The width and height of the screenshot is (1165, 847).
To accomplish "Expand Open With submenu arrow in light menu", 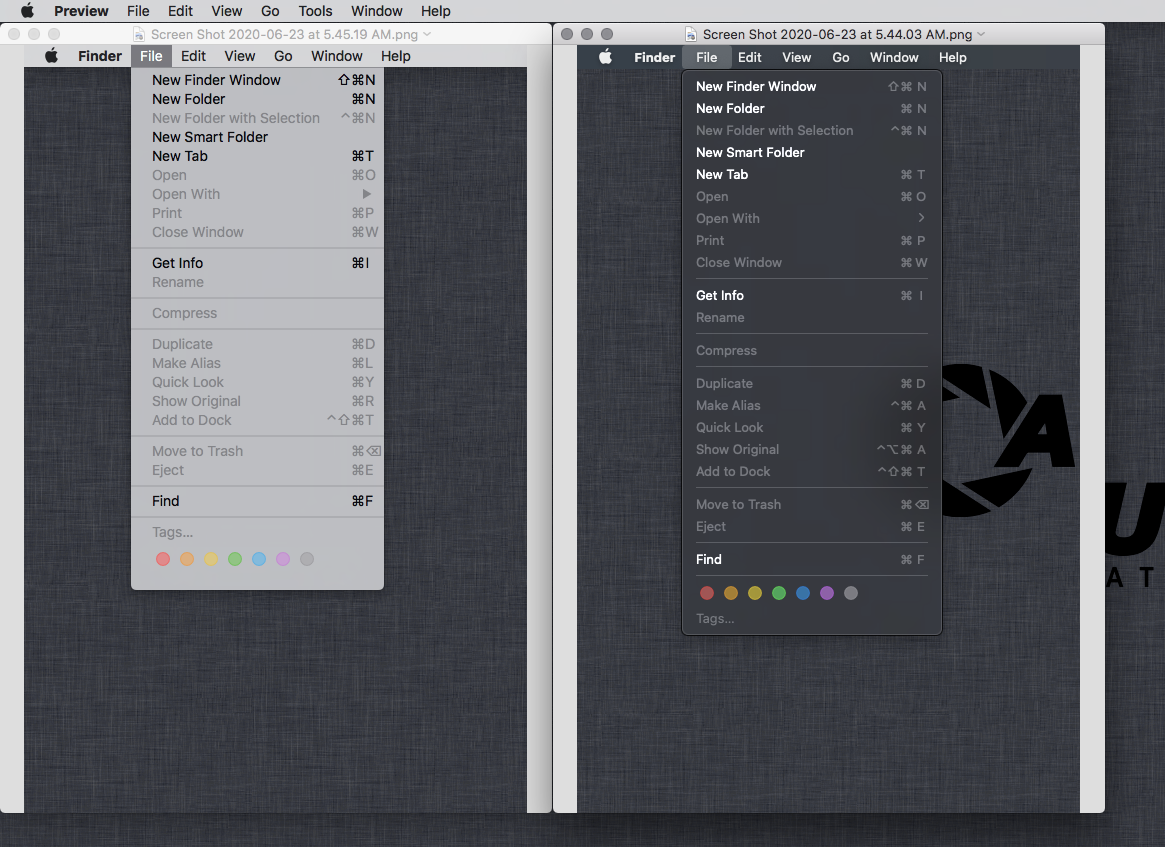I will coord(367,194).
